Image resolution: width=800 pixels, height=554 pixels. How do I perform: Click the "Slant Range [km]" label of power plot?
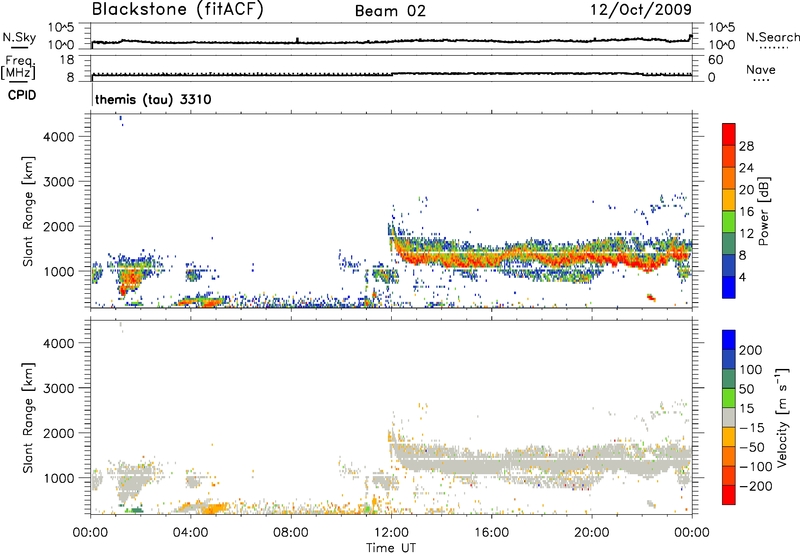(28, 211)
